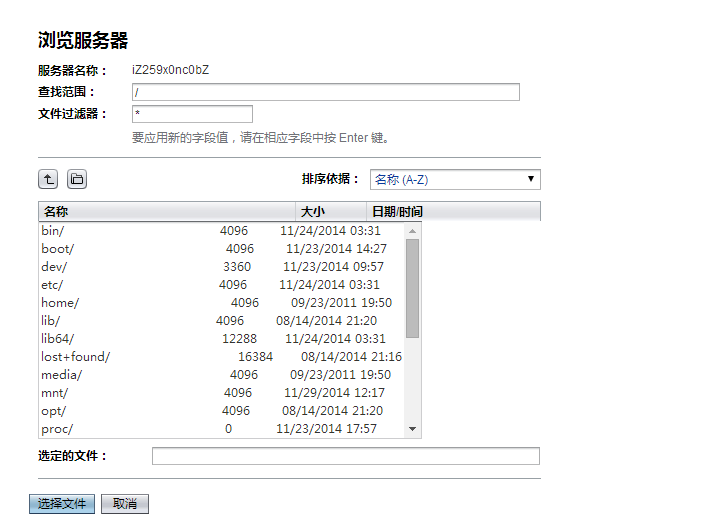Focus the 选定的文件 input field
The height and width of the screenshot is (528, 701).
(346, 456)
